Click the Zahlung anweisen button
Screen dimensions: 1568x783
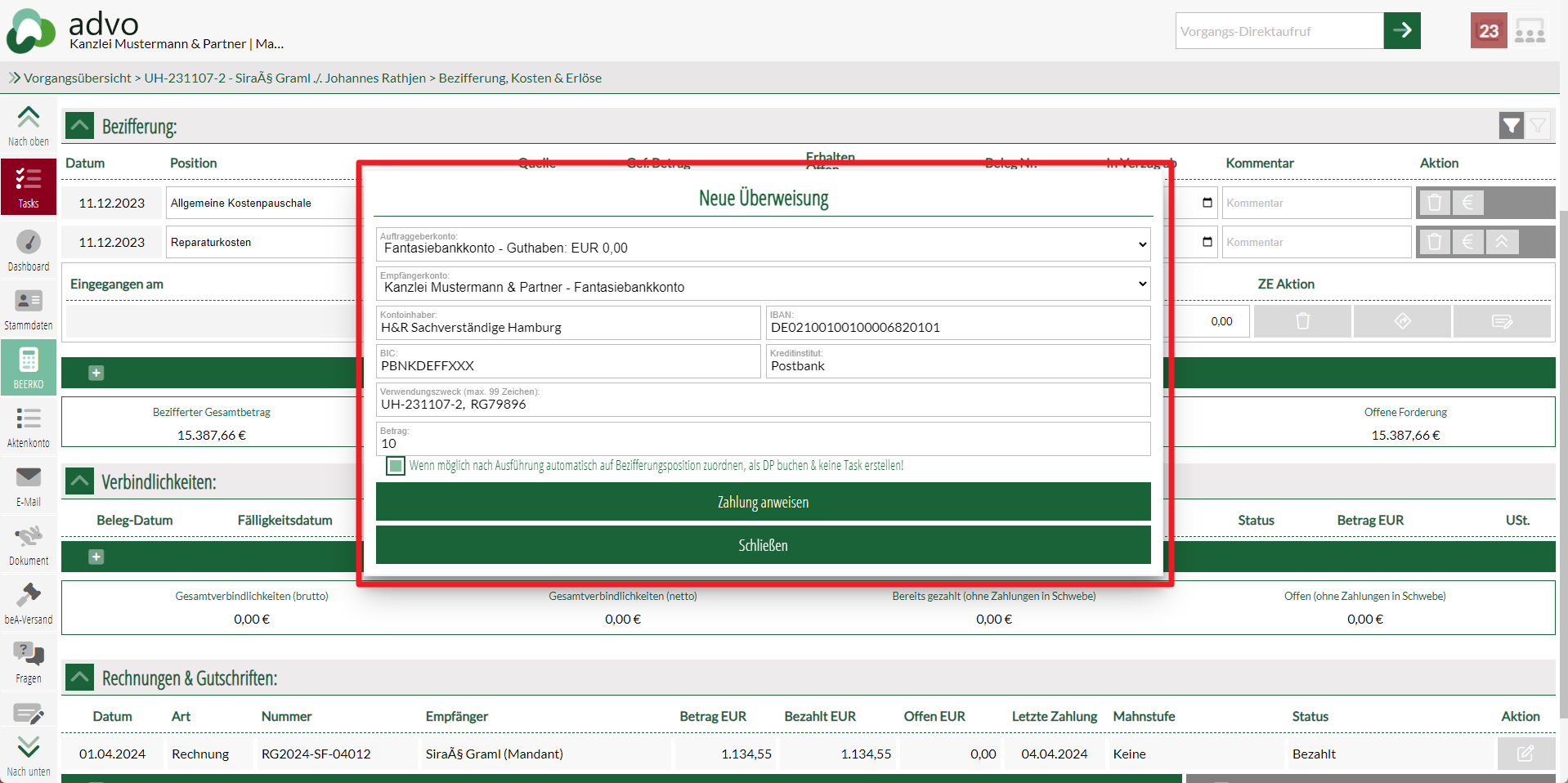763,502
